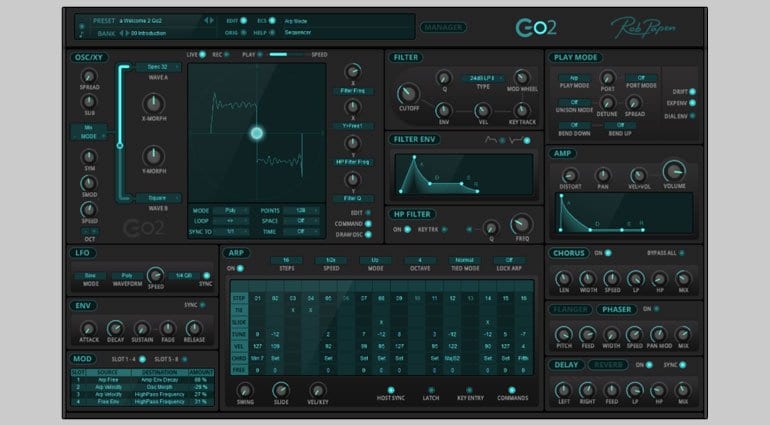Viewport: 770px width, 425px height.
Task: Open the LFO Waveform dropdown
Action: [x=127, y=276]
